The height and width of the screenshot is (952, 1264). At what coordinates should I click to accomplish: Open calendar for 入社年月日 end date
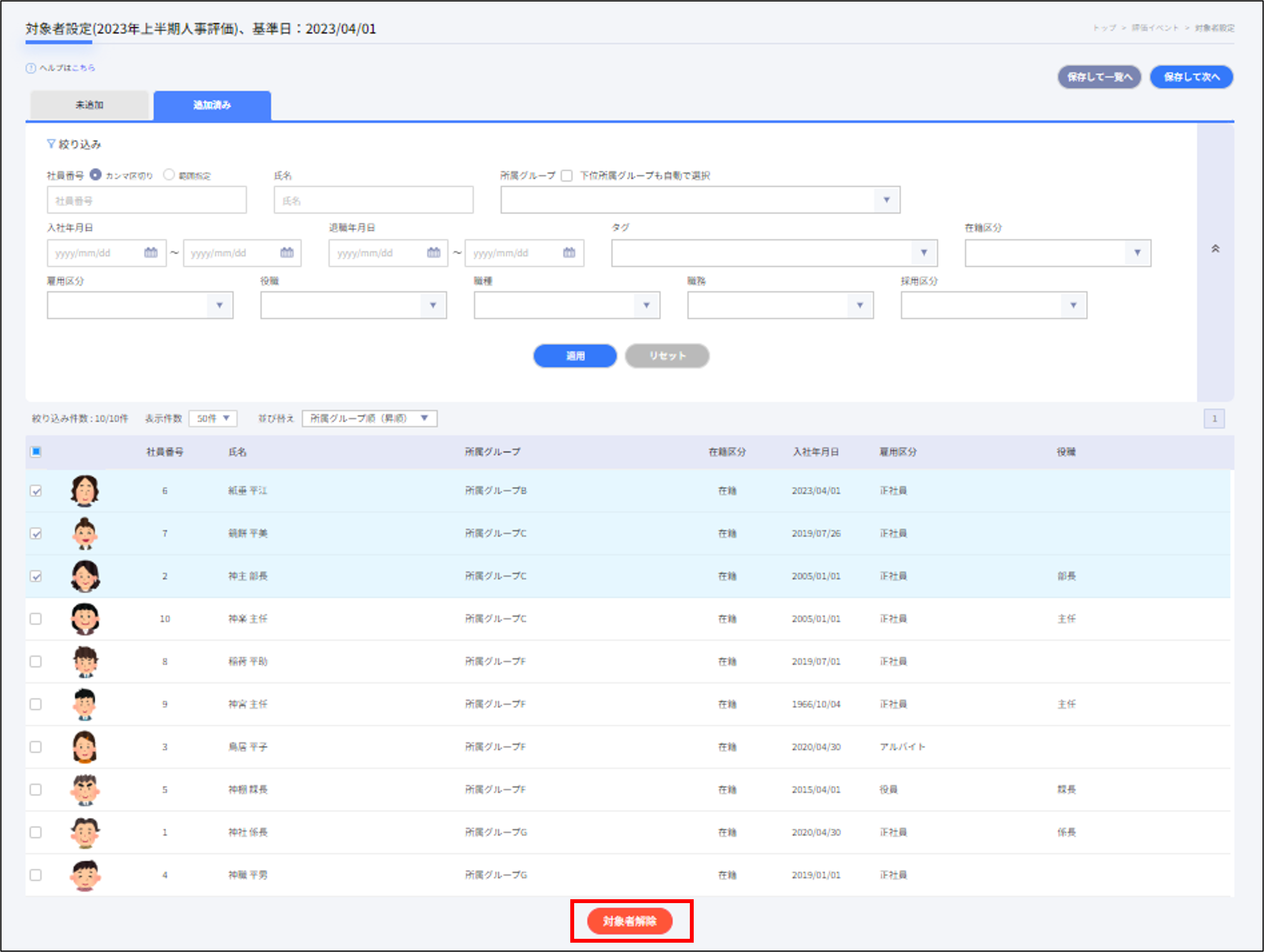pyautogui.click(x=287, y=253)
